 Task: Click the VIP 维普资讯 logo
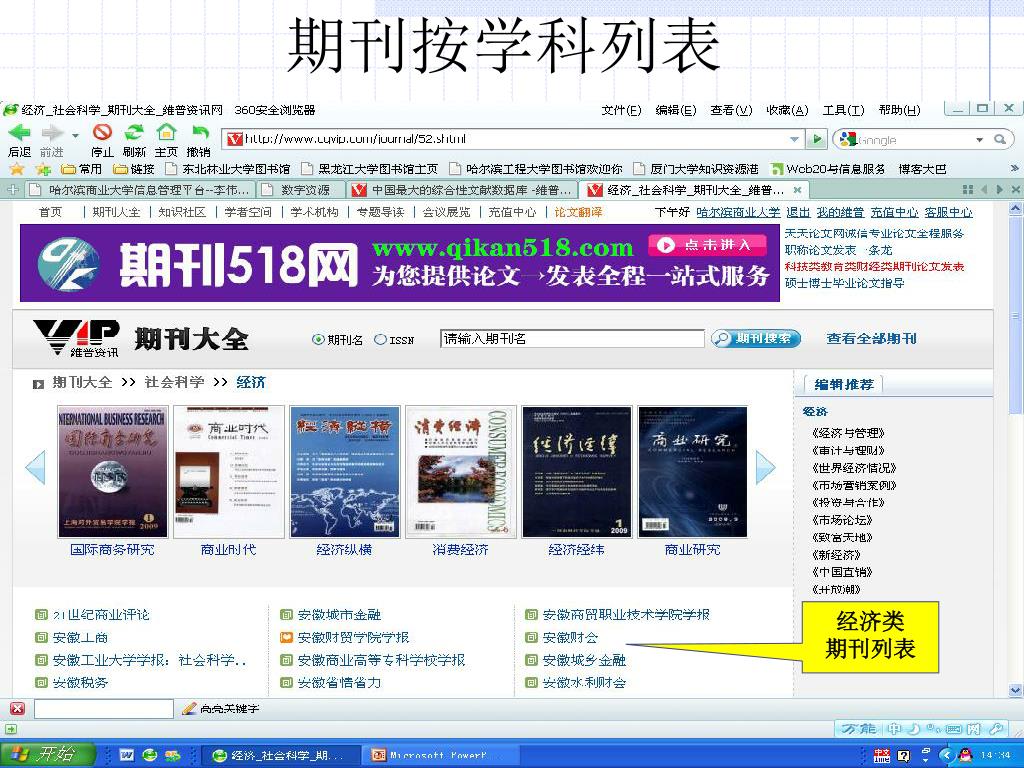tap(76, 338)
